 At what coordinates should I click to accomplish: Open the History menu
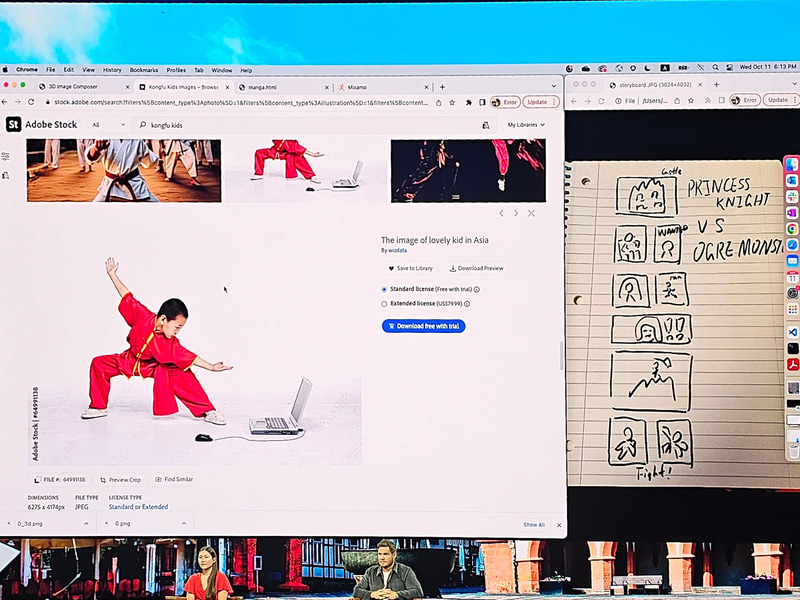pyautogui.click(x=112, y=70)
